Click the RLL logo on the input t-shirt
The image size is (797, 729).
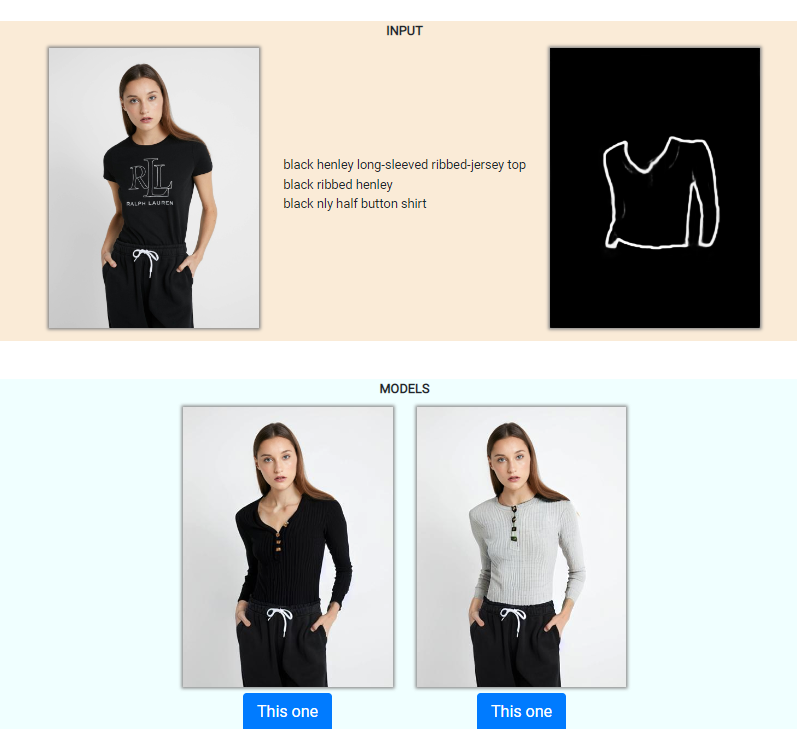pos(150,178)
